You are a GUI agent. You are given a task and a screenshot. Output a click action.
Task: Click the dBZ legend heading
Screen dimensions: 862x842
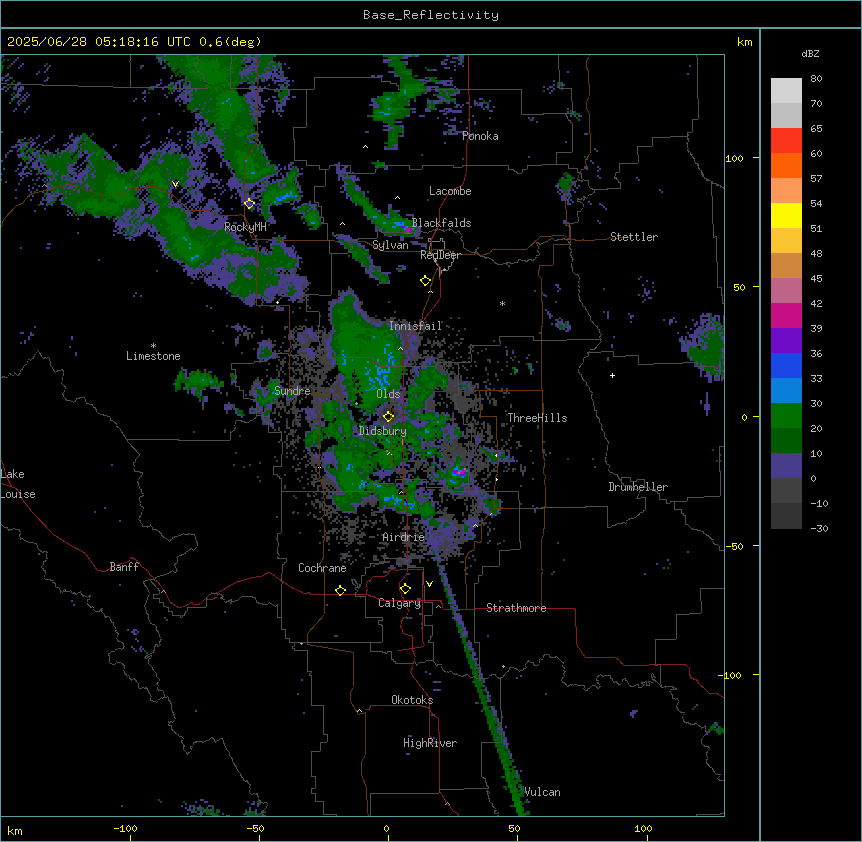[810, 54]
